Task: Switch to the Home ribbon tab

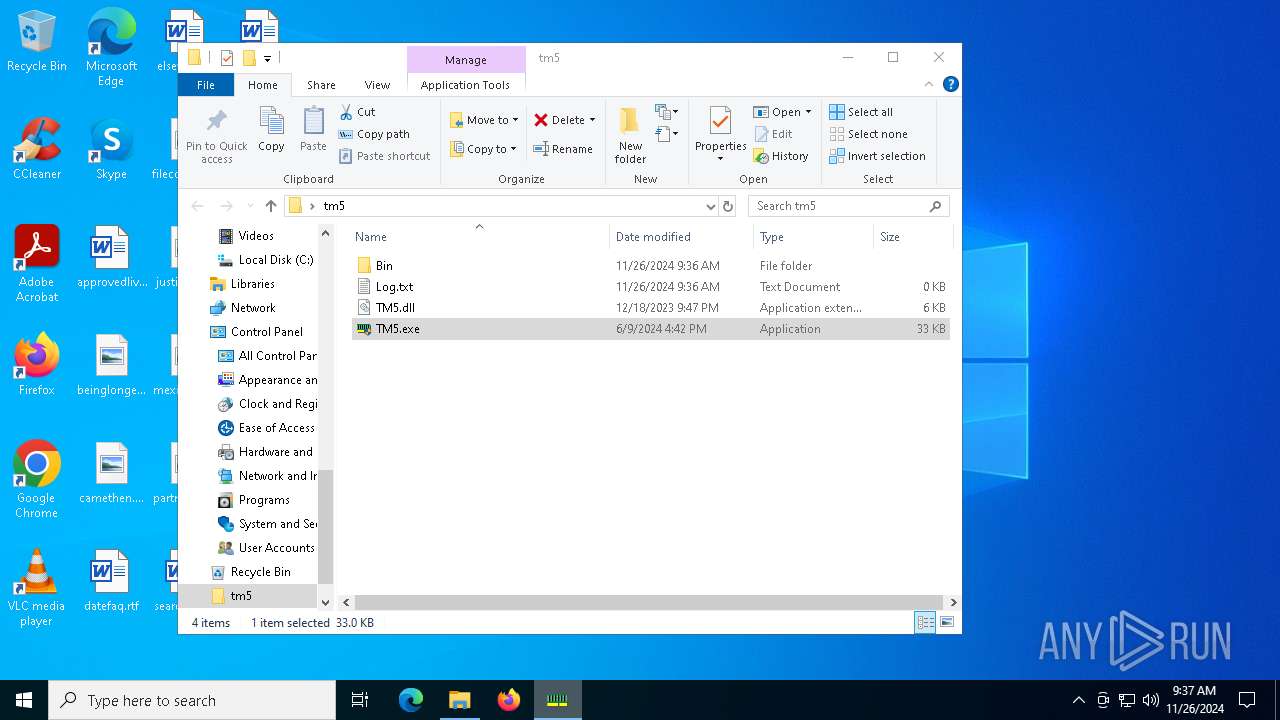Action: [263, 85]
